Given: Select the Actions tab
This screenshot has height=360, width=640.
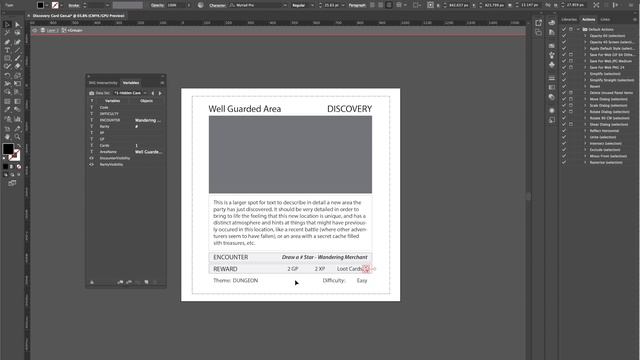Looking at the screenshot, I should [x=589, y=20].
